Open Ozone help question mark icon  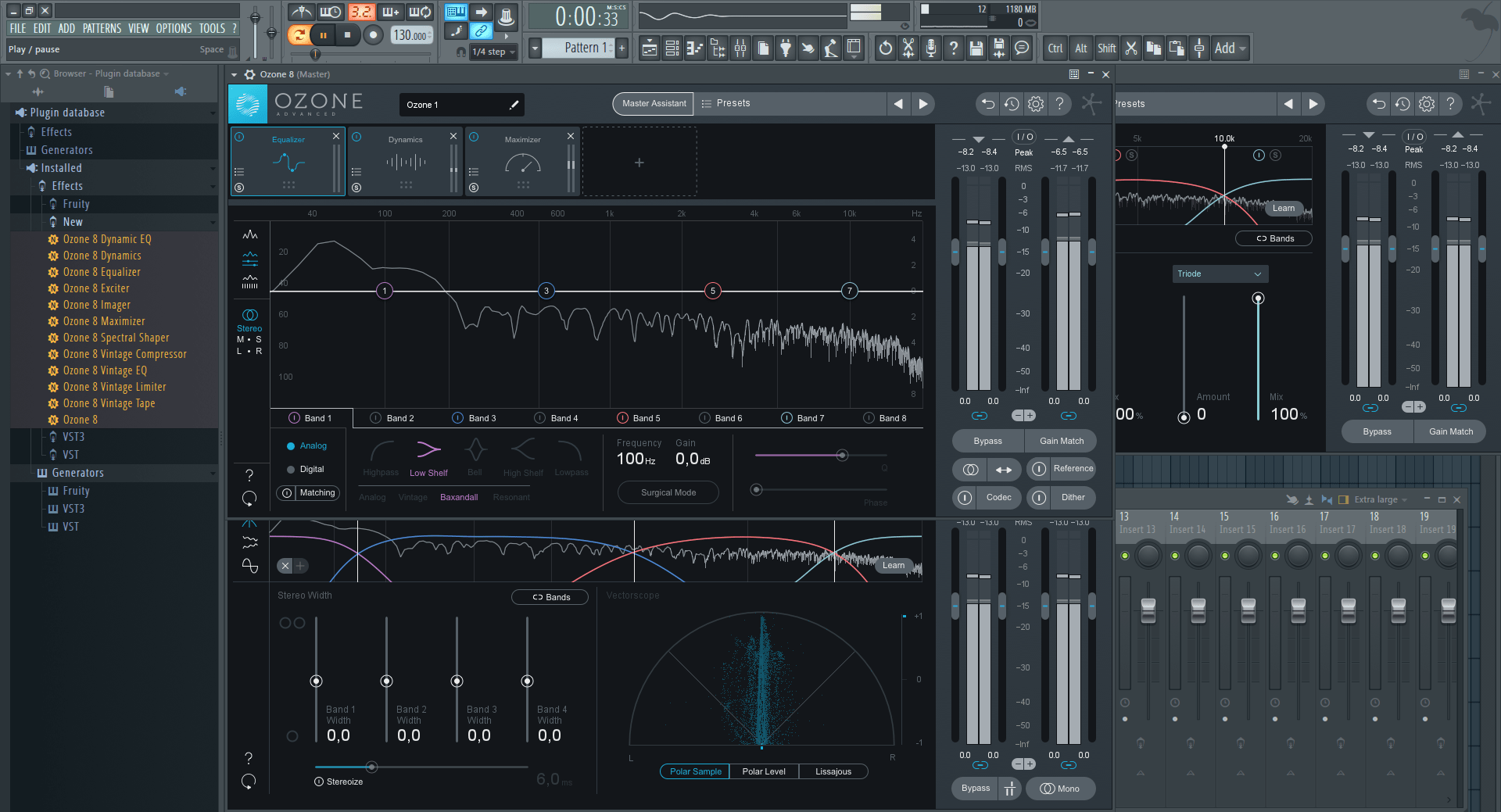click(1059, 104)
